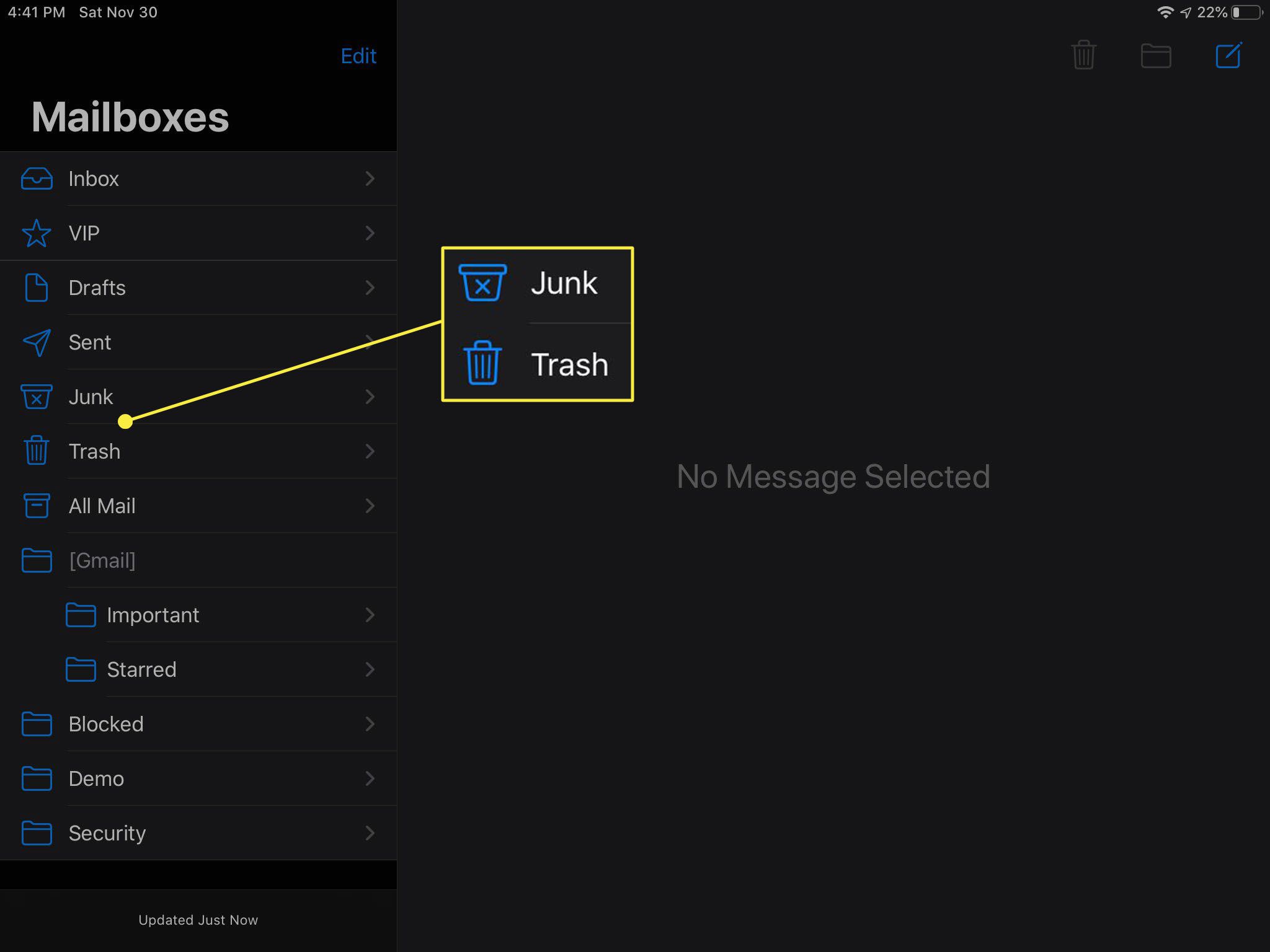Expand the Inbox mailbox folder
Screen dimensions: 1270x952
[371, 178]
